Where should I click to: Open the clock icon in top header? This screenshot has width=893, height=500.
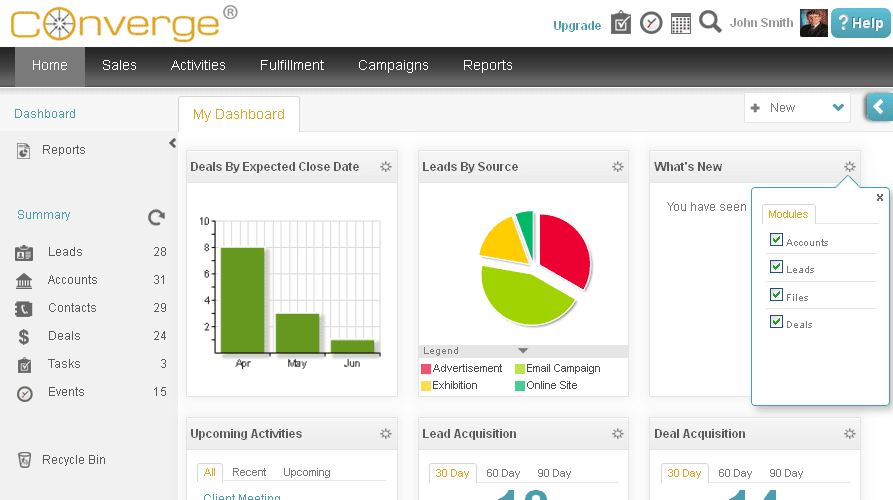point(651,23)
